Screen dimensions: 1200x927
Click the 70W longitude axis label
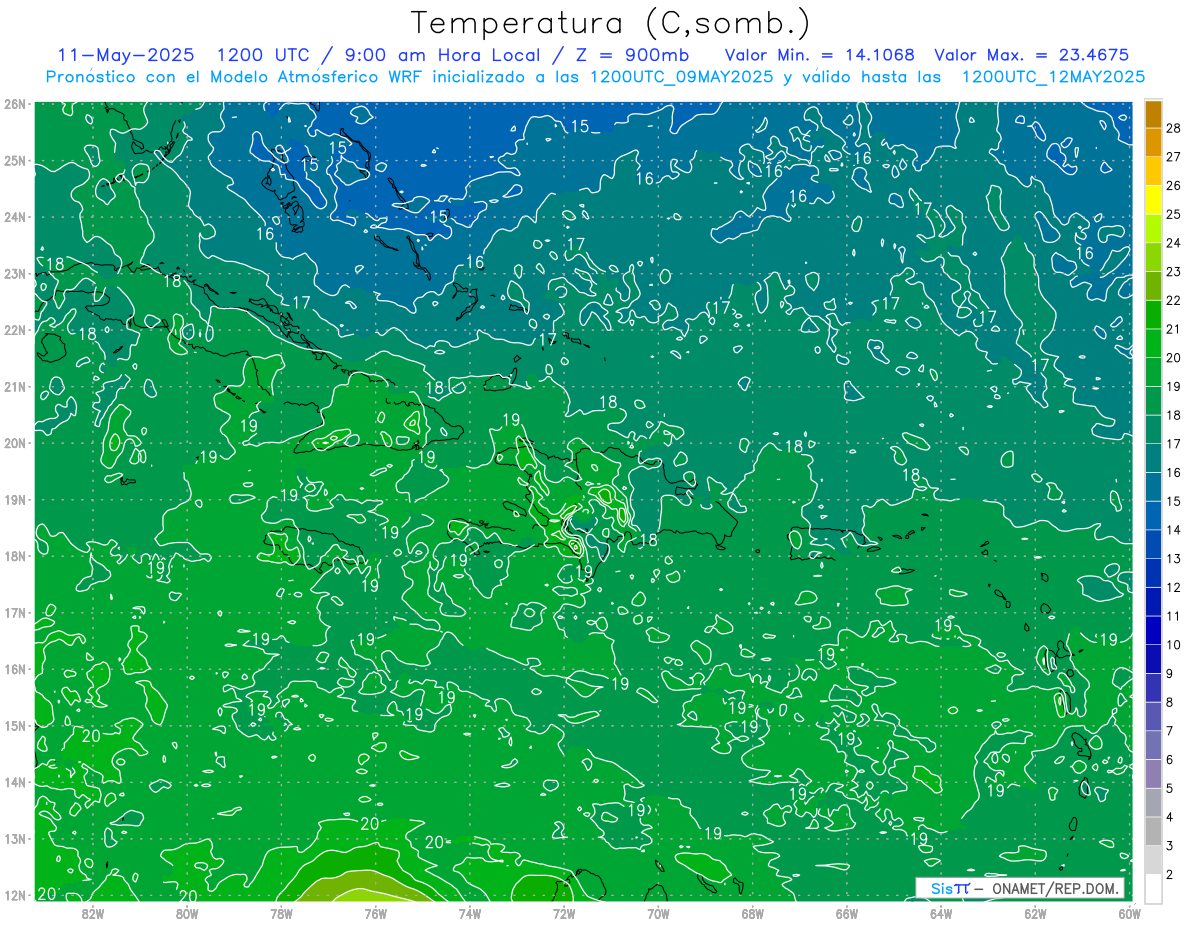tap(658, 913)
